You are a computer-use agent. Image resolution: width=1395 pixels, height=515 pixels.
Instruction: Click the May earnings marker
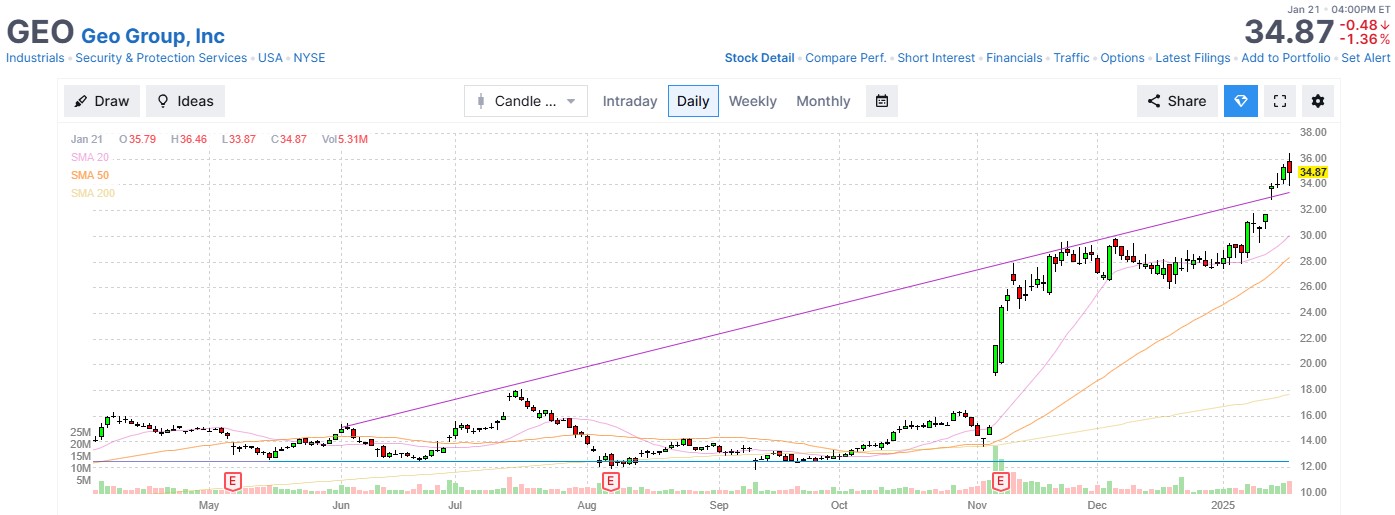click(233, 481)
